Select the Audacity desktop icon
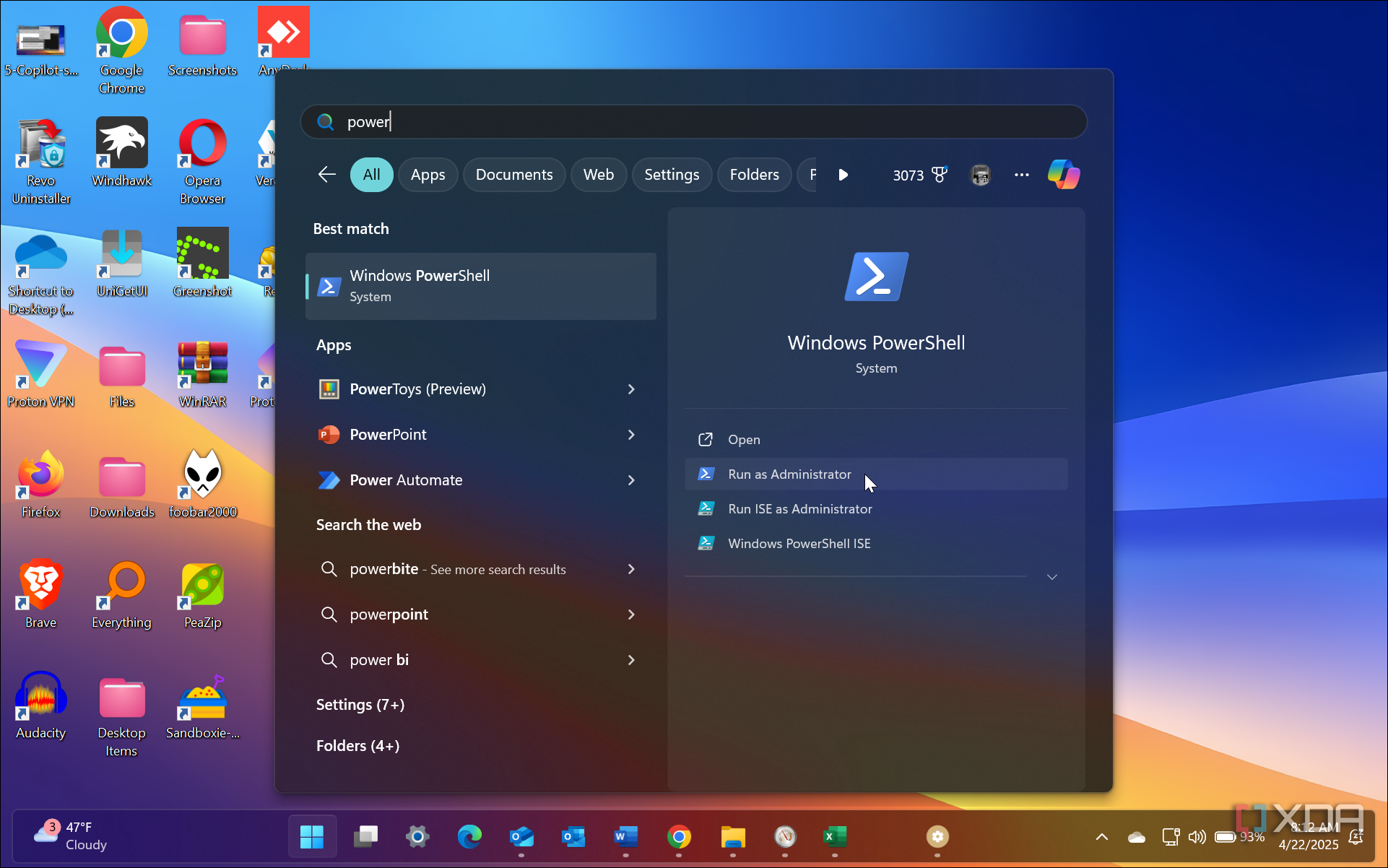The image size is (1388, 868). pyautogui.click(x=40, y=705)
